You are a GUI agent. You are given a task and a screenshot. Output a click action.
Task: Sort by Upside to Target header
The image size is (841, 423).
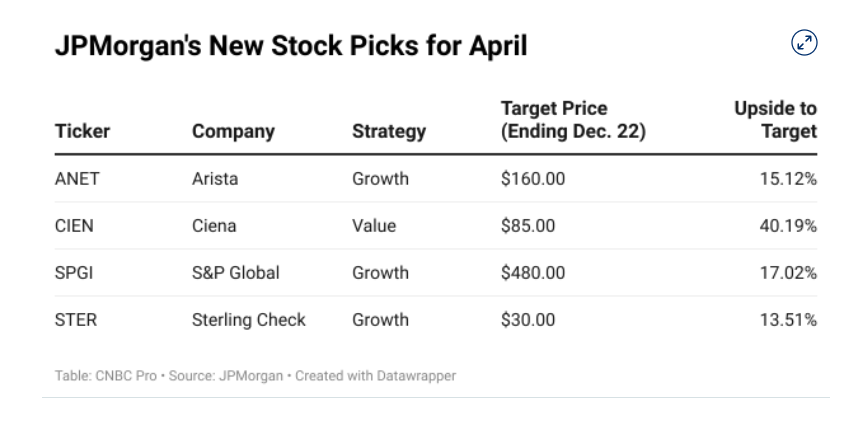point(776,120)
